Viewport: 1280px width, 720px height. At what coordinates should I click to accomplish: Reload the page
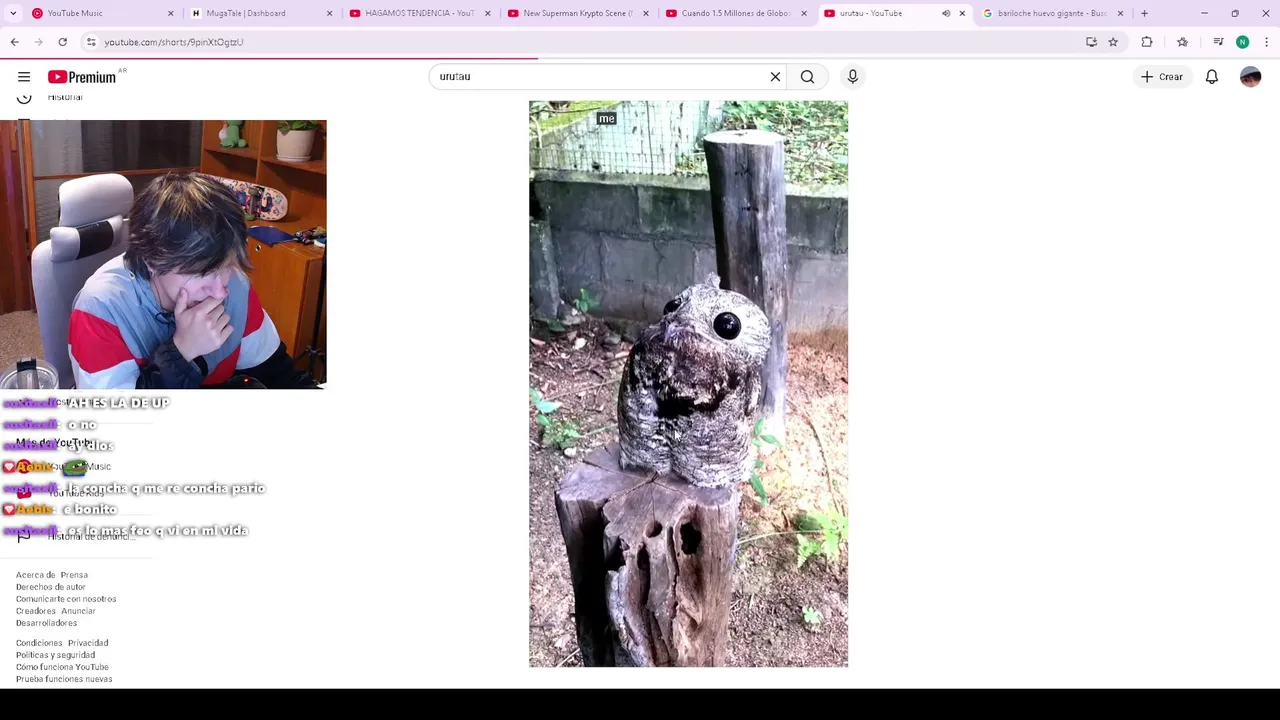pyautogui.click(x=62, y=42)
